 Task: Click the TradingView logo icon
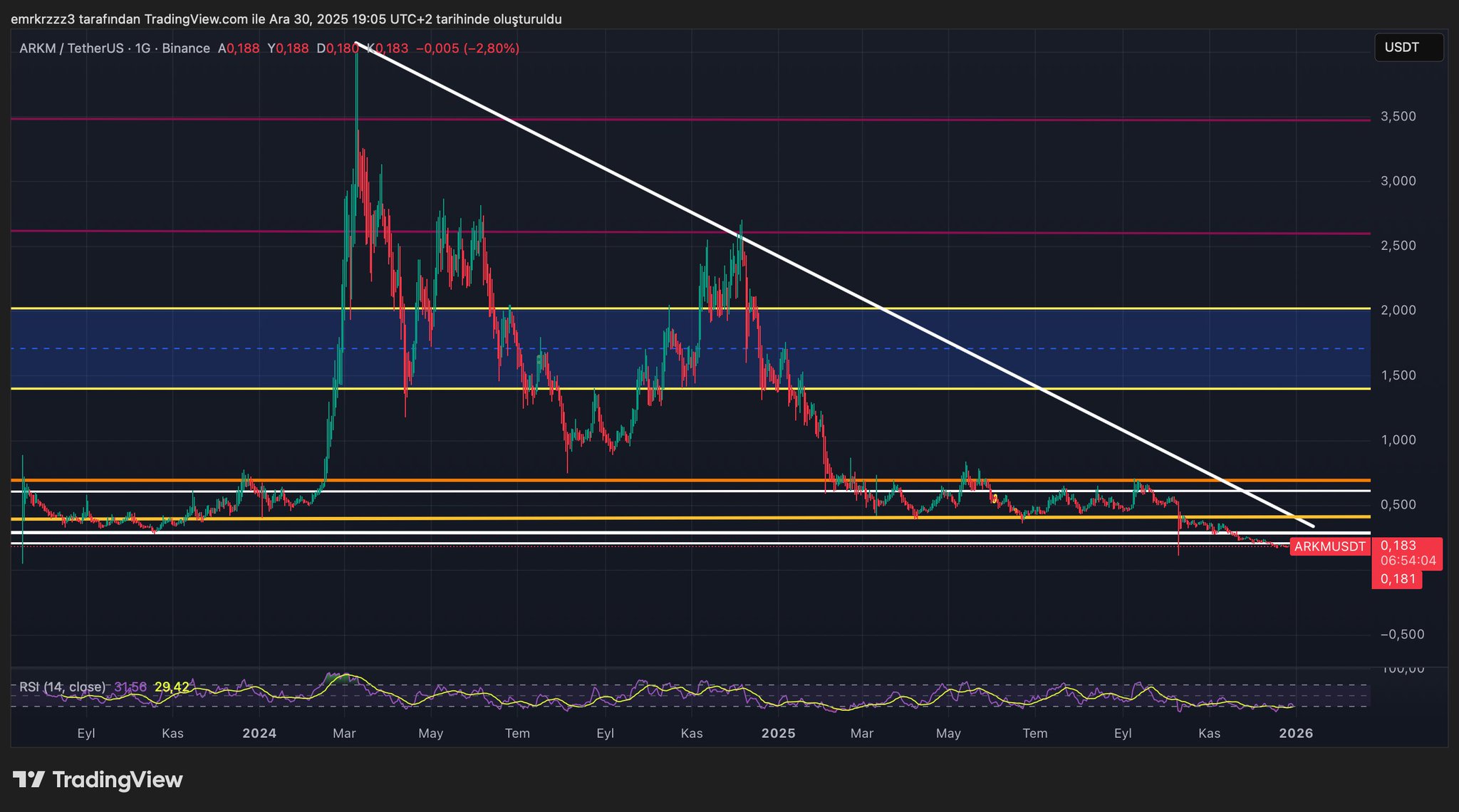tap(28, 779)
